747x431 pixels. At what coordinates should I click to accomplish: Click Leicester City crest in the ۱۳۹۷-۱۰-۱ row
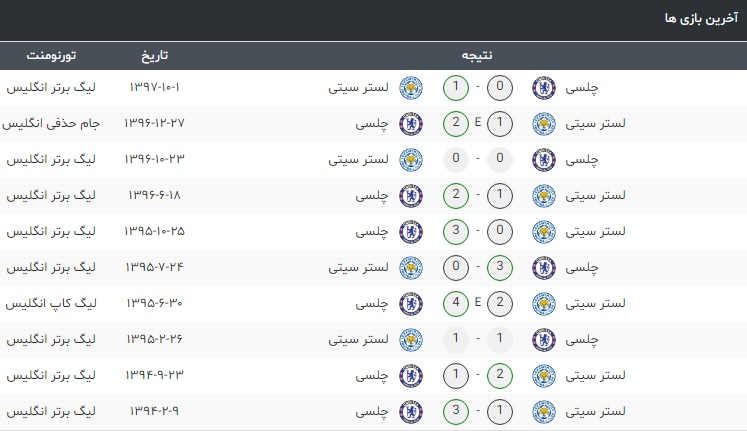(411, 88)
